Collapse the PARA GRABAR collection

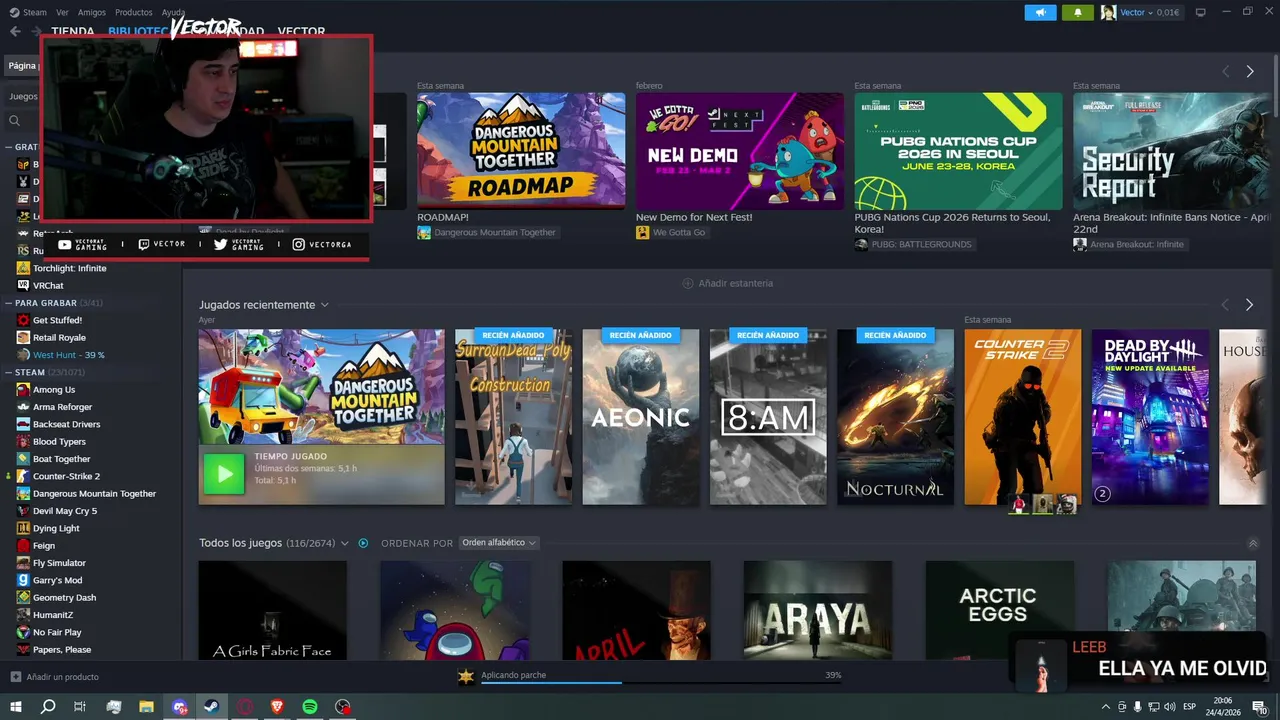9,302
